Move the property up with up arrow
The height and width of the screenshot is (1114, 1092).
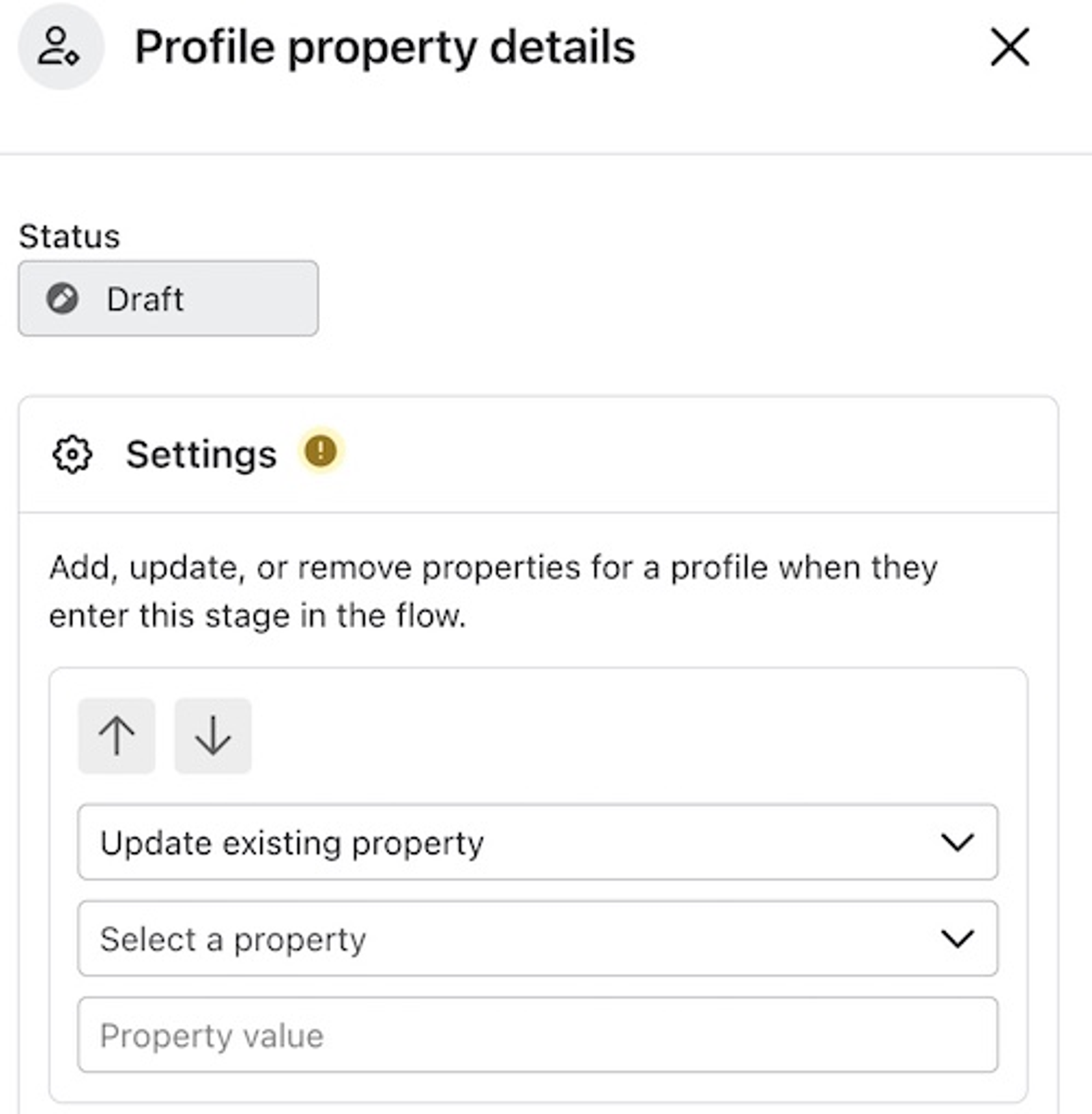pyautogui.click(x=117, y=736)
